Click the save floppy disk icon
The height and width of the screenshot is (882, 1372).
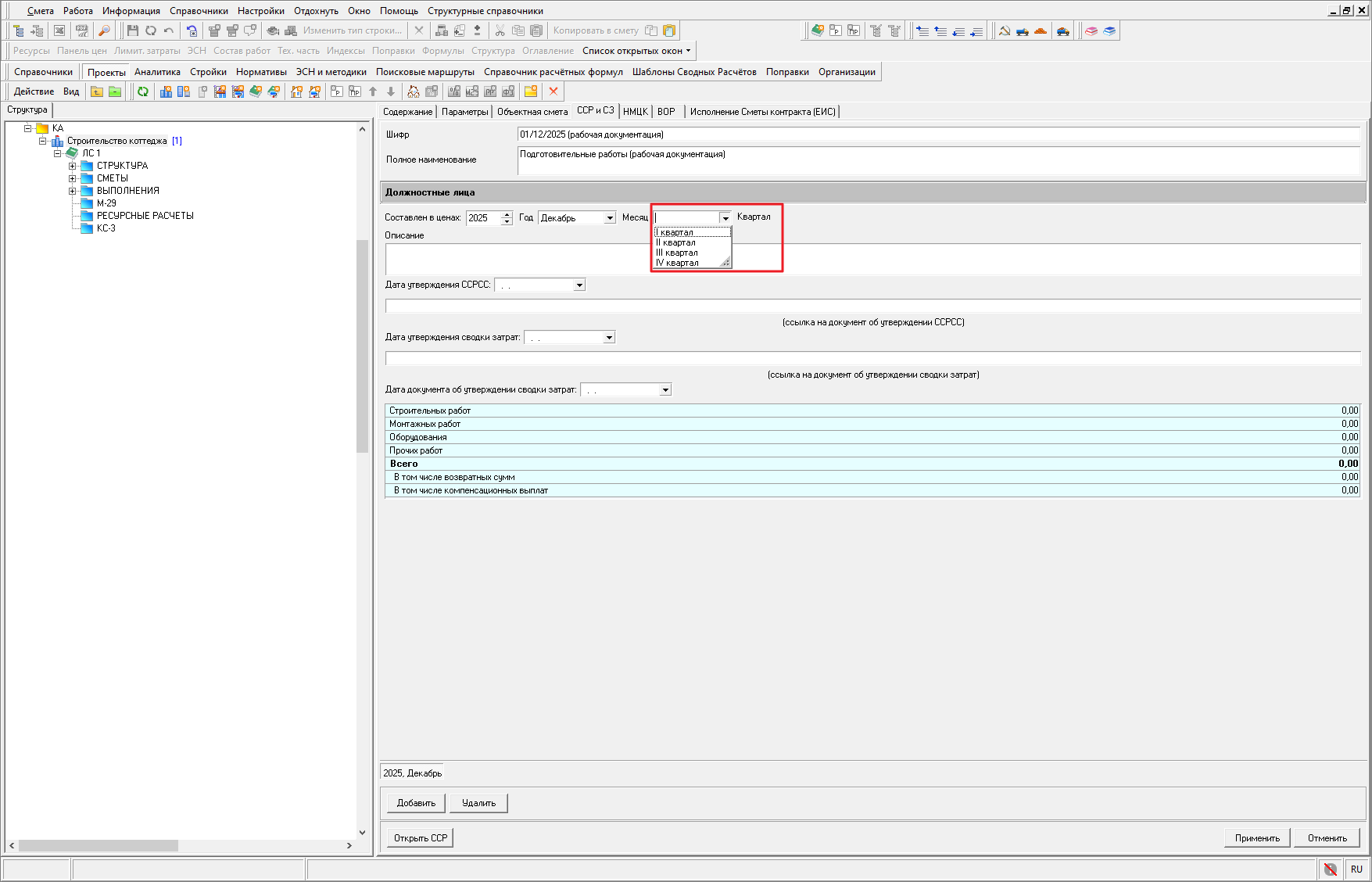132,30
